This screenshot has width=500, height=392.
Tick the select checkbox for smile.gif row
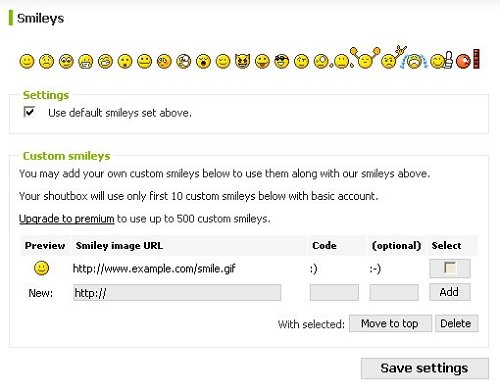[x=450, y=268]
